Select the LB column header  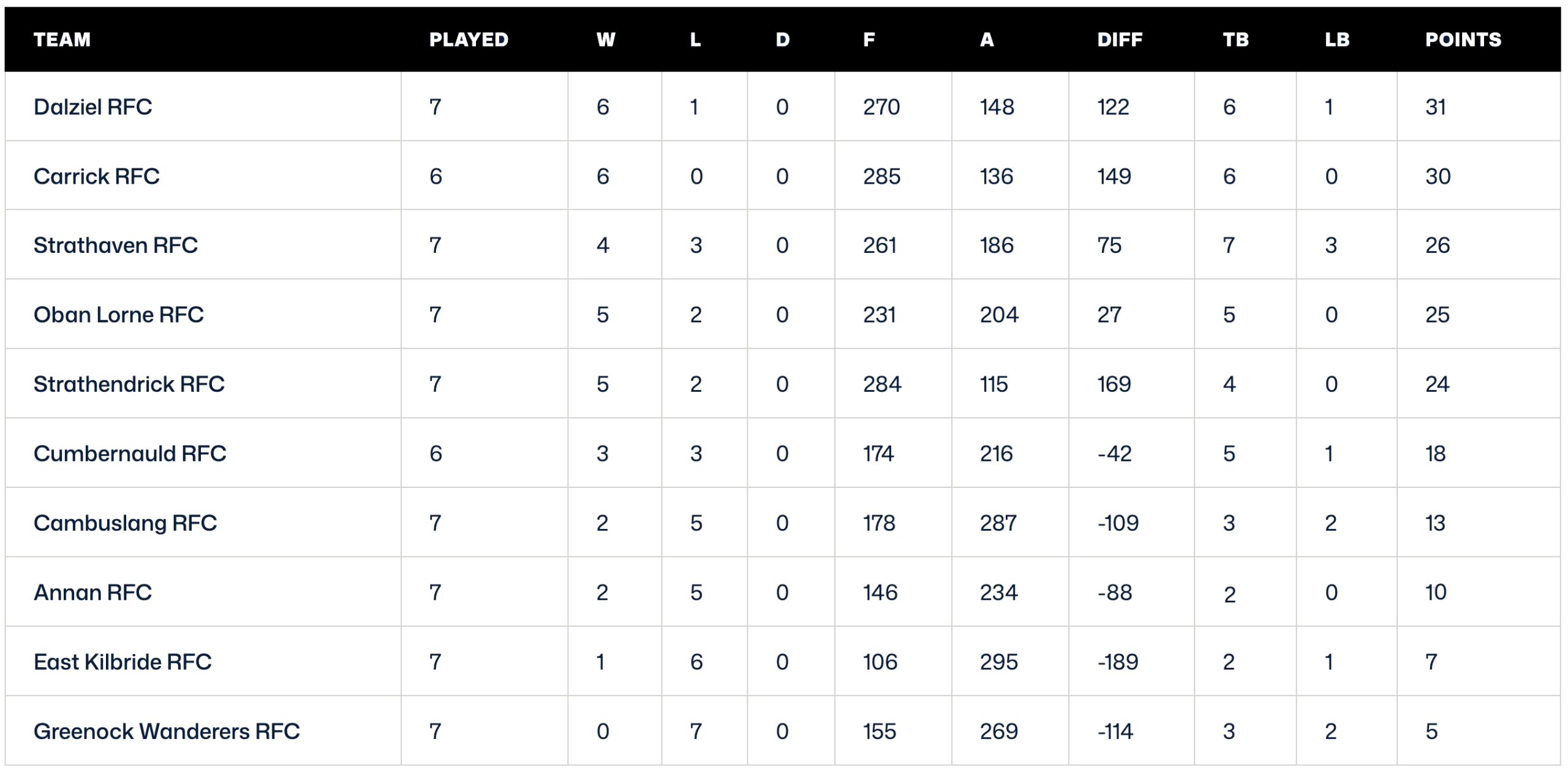[x=1337, y=40]
